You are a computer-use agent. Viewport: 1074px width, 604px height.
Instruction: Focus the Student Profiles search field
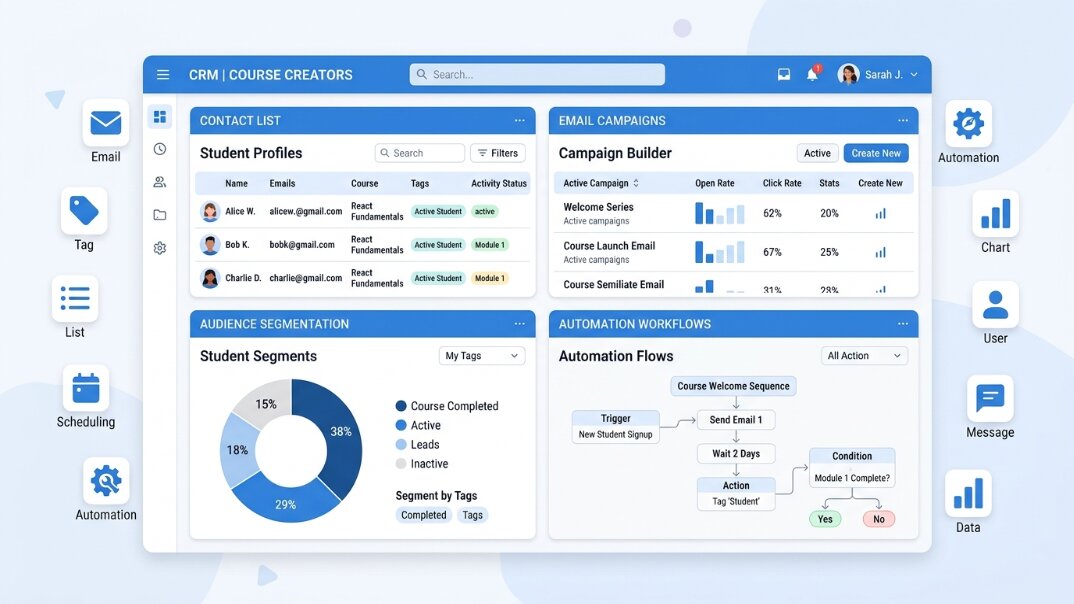(x=420, y=153)
